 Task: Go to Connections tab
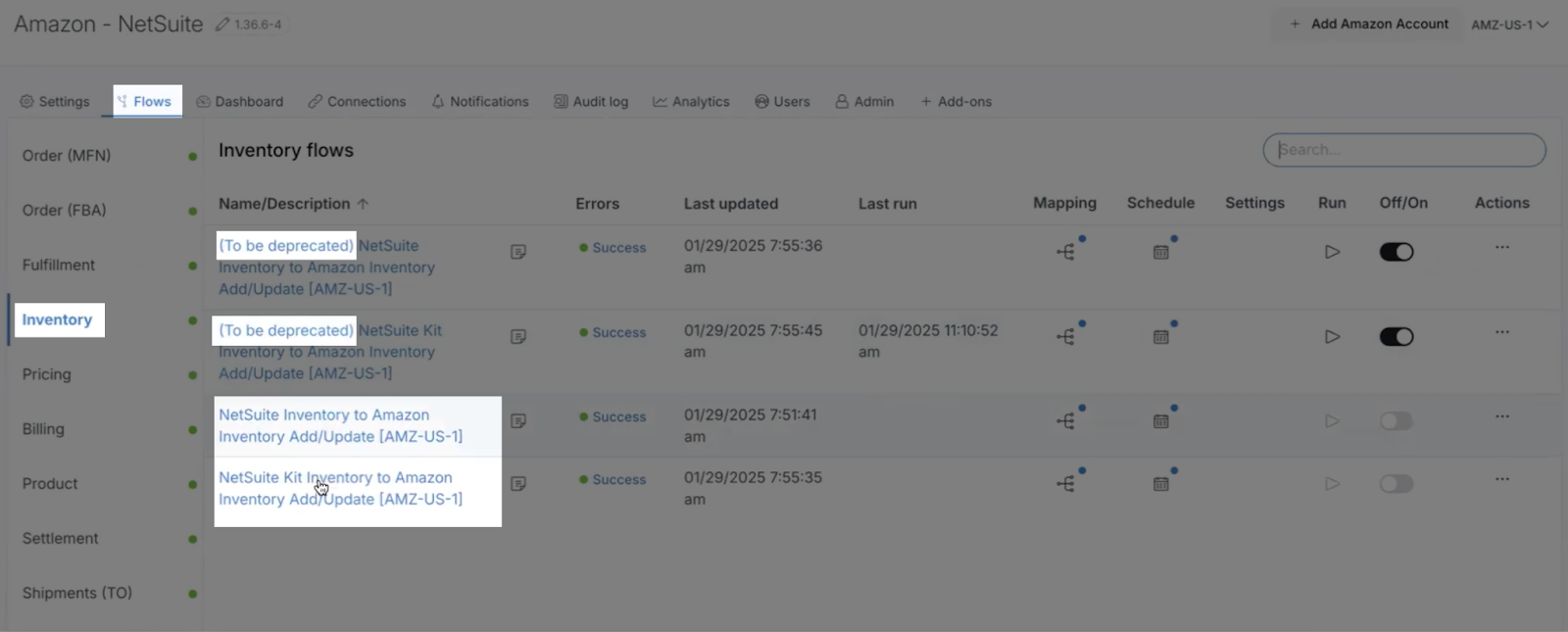[357, 101]
